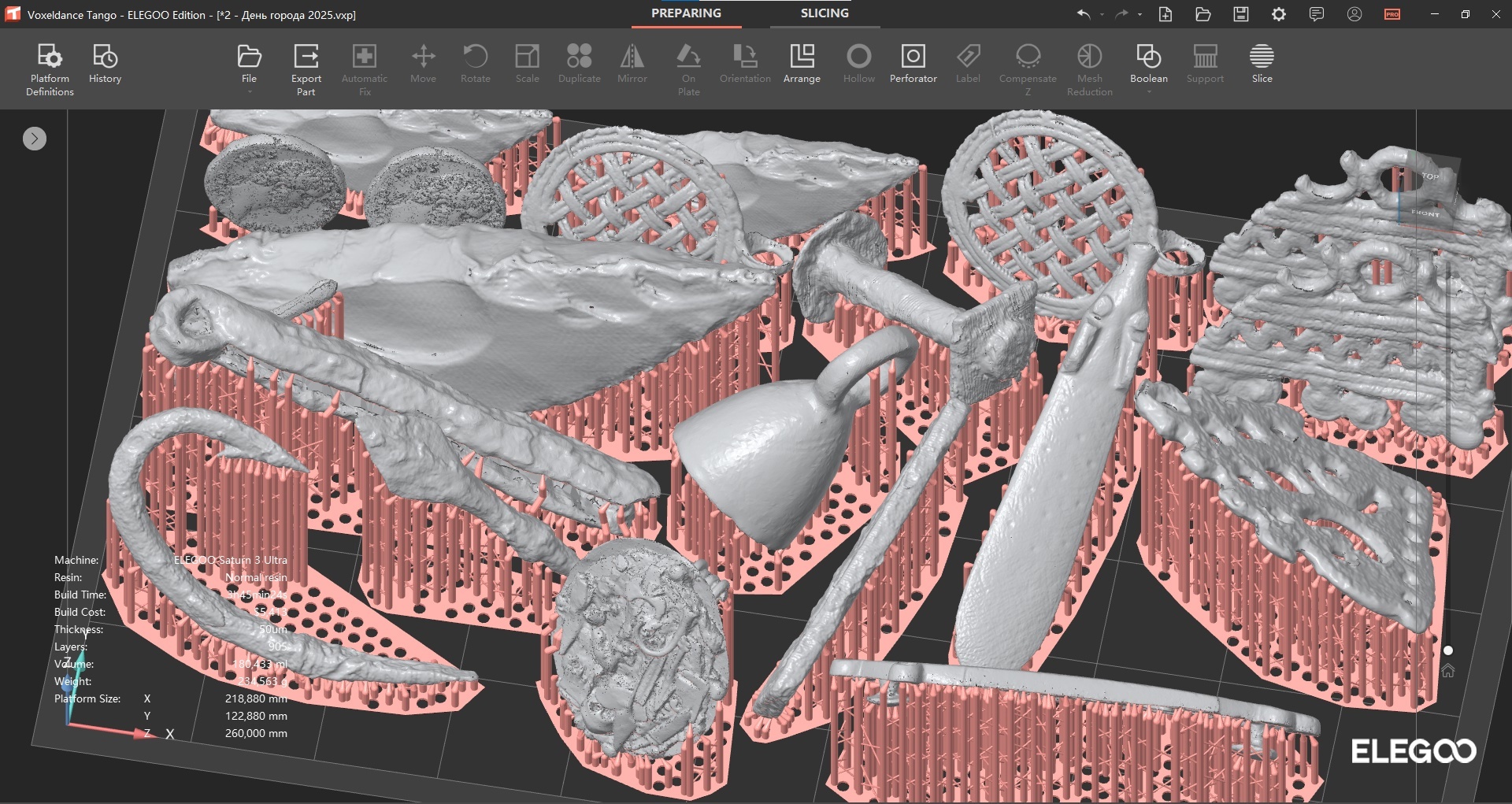Viewport: 1512px width, 804px height.
Task: Select the Scale tool
Action: tap(527, 63)
